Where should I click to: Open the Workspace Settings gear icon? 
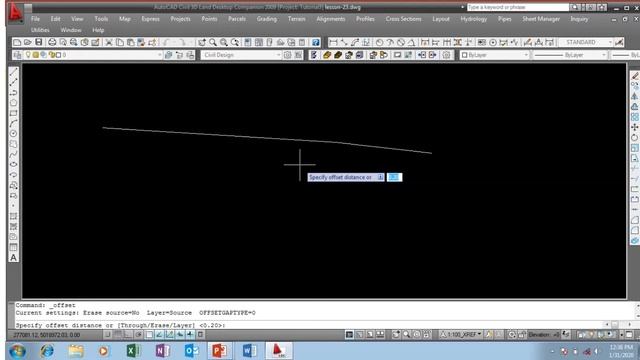[287, 55]
